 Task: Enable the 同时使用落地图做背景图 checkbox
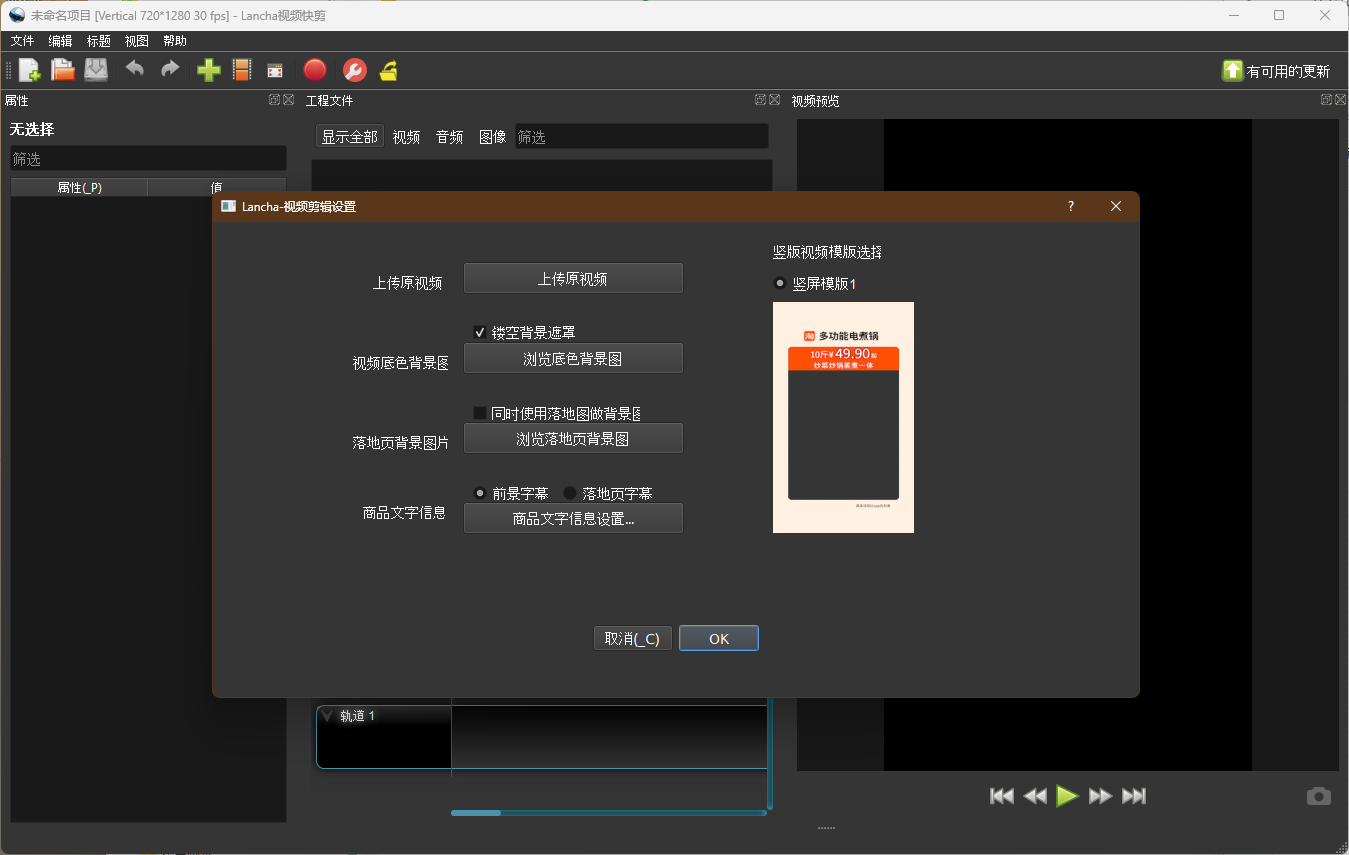click(480, 413)
